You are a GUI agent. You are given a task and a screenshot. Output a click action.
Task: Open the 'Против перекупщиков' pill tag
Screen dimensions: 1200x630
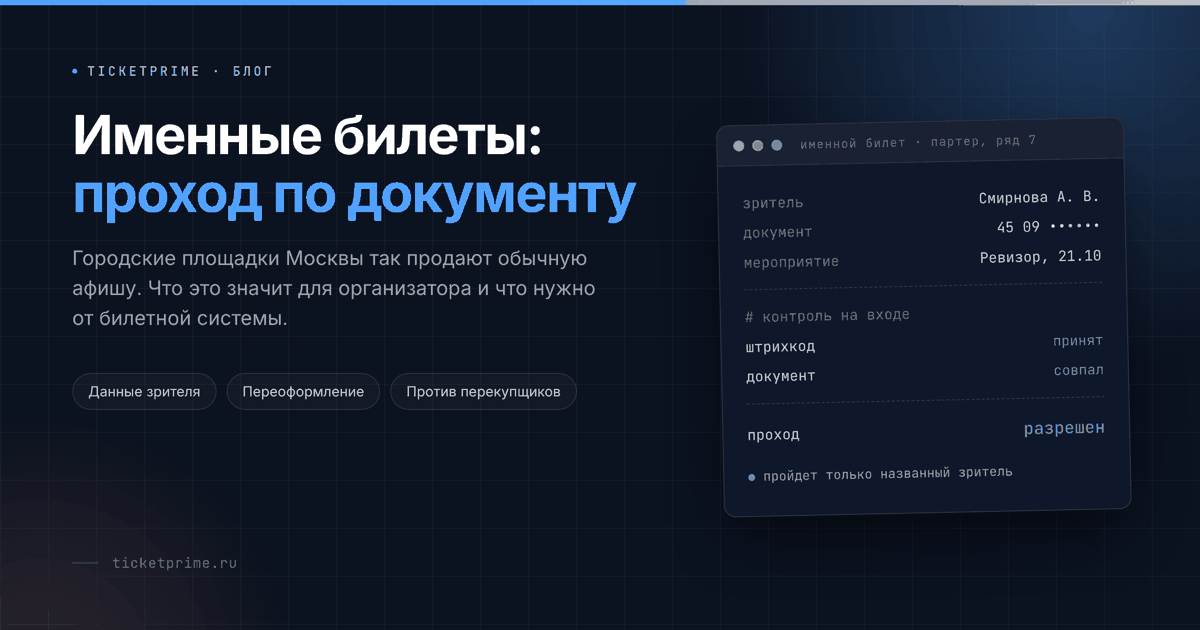pos(483,392)
